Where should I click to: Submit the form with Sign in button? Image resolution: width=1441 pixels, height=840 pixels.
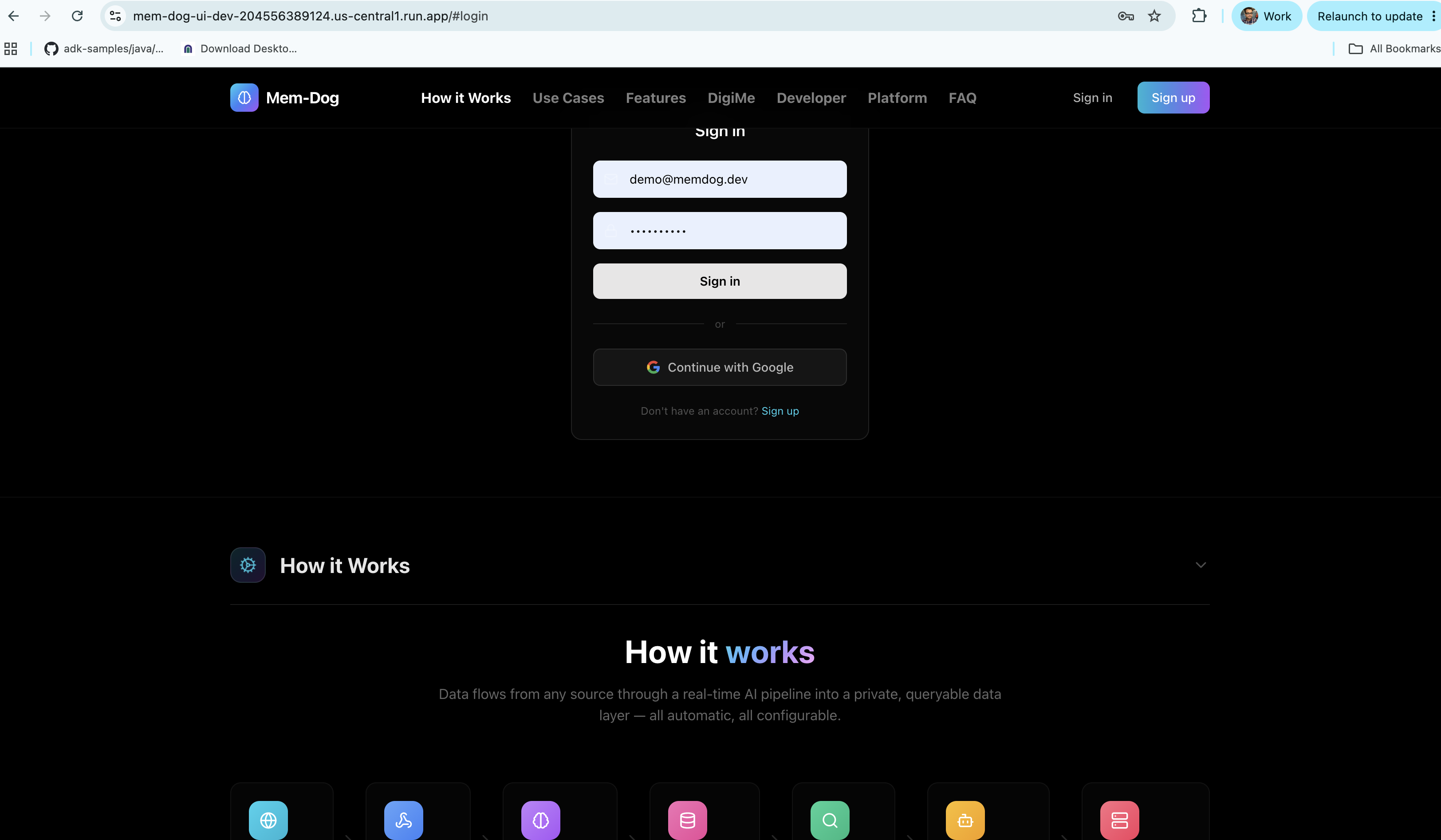[720, 281]
